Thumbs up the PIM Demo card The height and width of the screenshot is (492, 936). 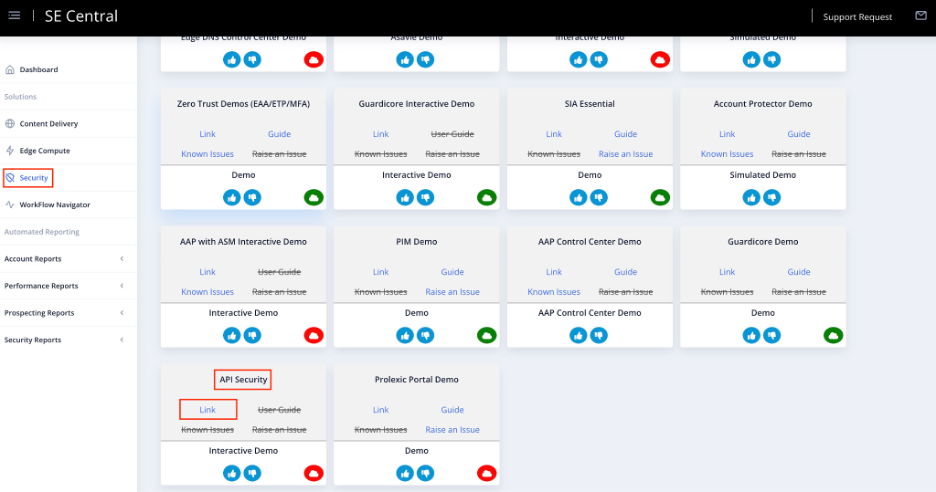click(405, 335)
